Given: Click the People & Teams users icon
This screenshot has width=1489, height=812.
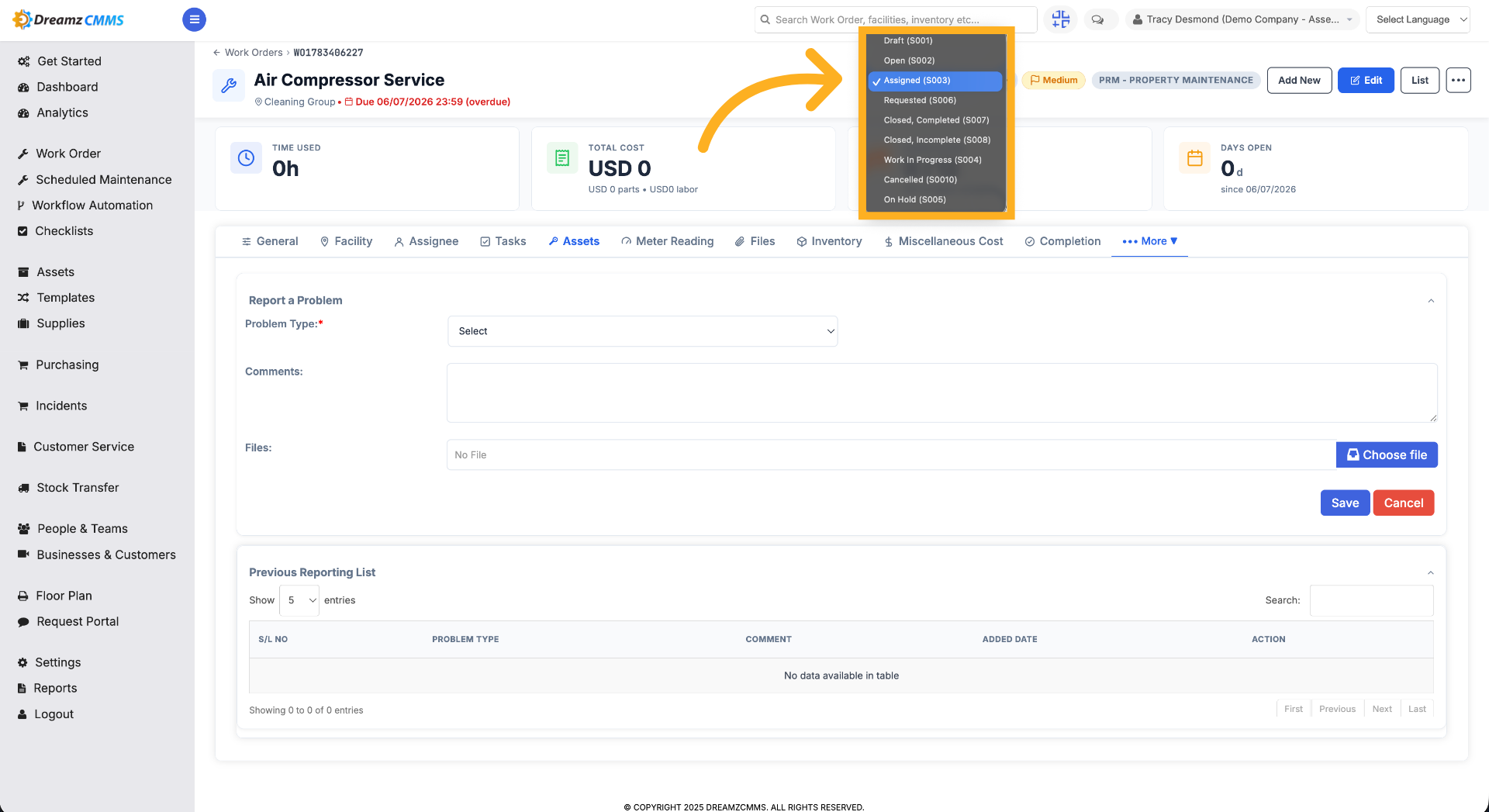Looking at the screenshot, I should [x=24, y=529].
